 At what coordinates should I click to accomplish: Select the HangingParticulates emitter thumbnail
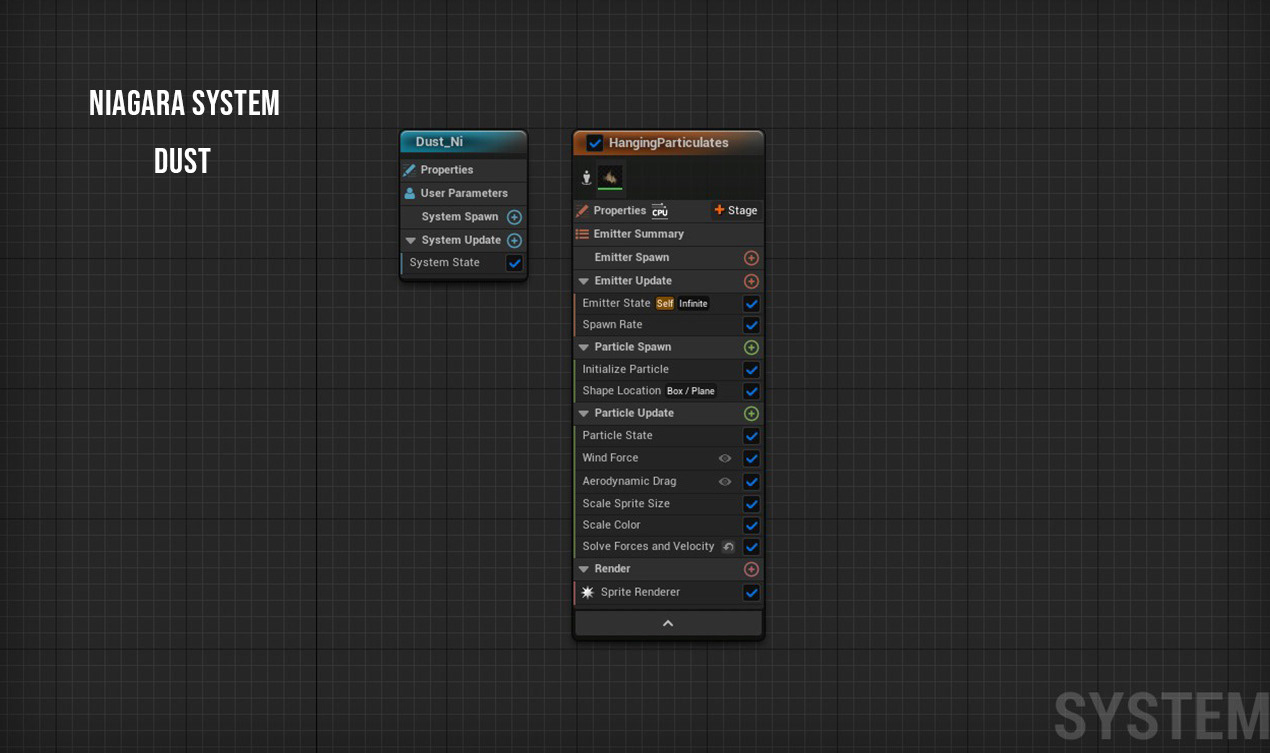610,177
